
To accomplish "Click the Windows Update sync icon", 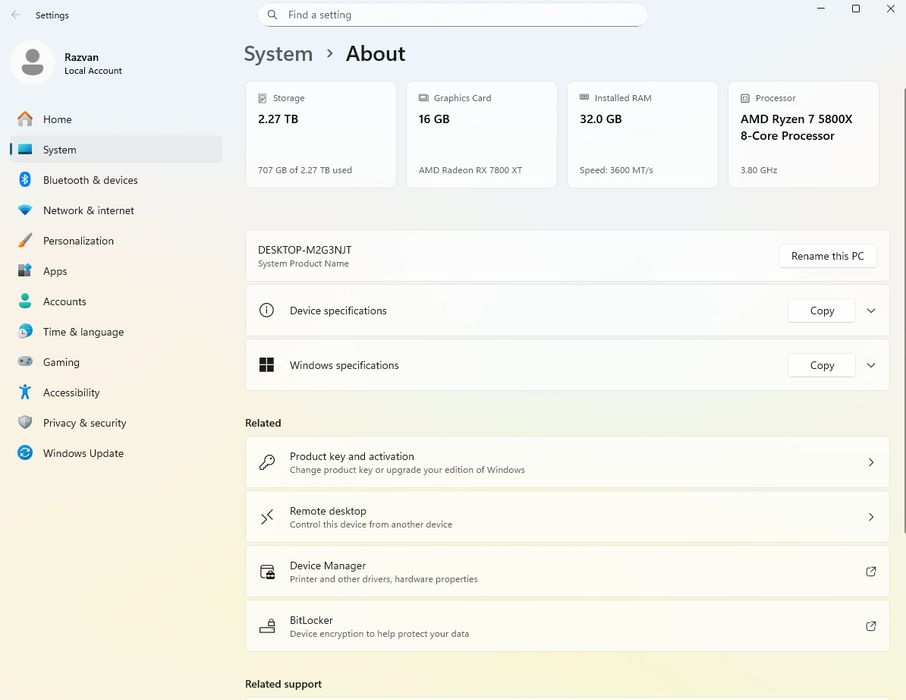I will coord(25,453).
